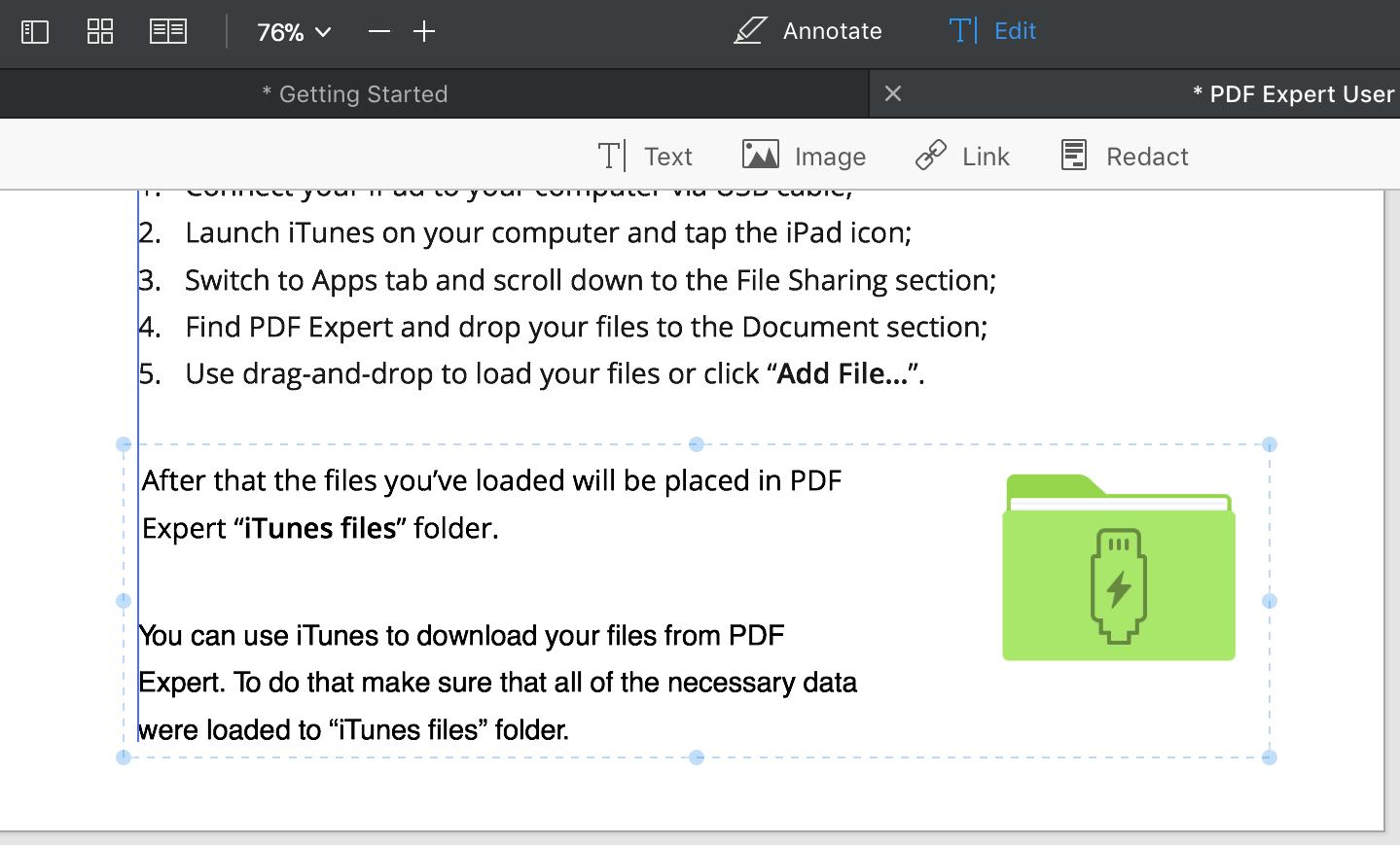Click the paragraph starting 'After that the files'
Image resolution: width=1400 pixels, height=845 pixels.
pos(491,504)
